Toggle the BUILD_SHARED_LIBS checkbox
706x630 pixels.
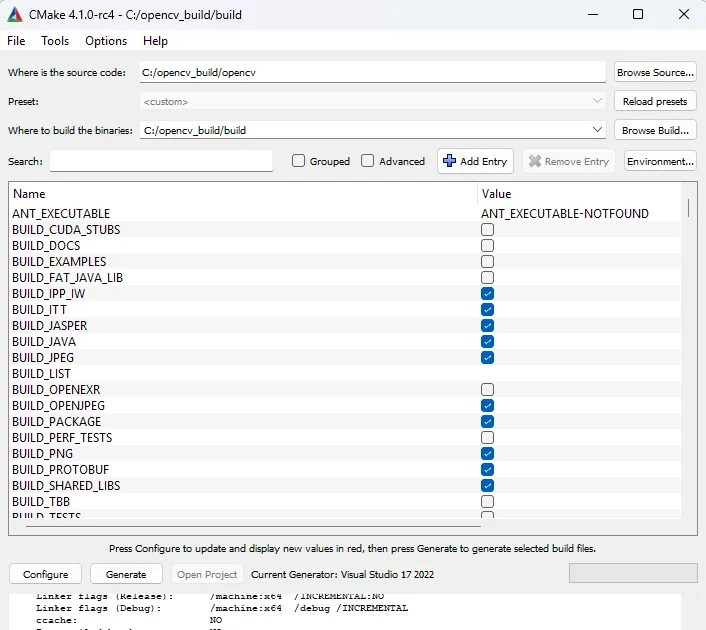487,485
